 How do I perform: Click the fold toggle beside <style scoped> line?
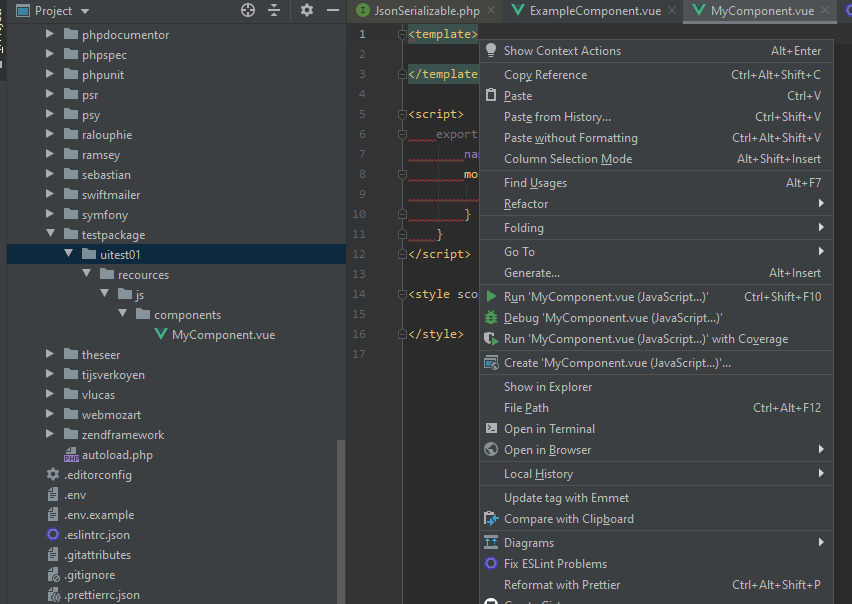(x=402, y=294)
